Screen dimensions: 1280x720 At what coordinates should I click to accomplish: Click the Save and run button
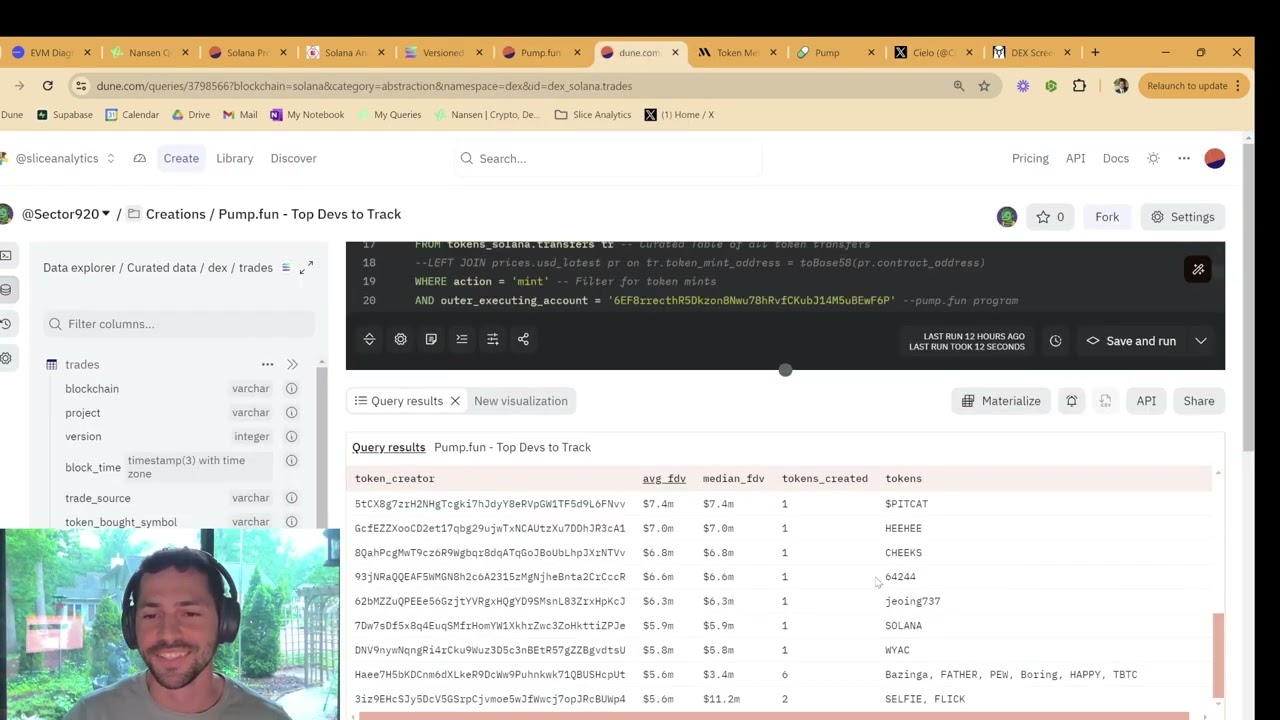(x=1132, y=341)
